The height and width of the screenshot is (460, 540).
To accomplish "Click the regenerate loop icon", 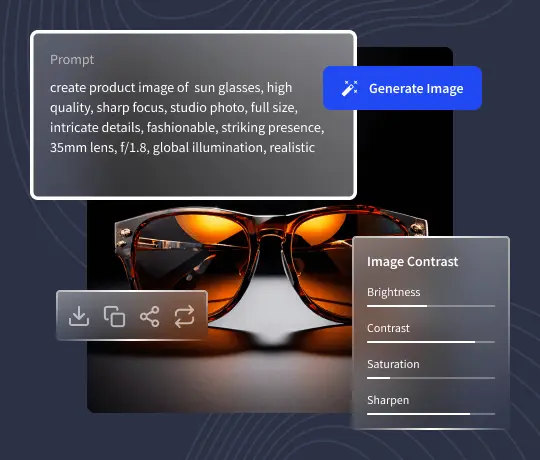I will click(185, 316).
